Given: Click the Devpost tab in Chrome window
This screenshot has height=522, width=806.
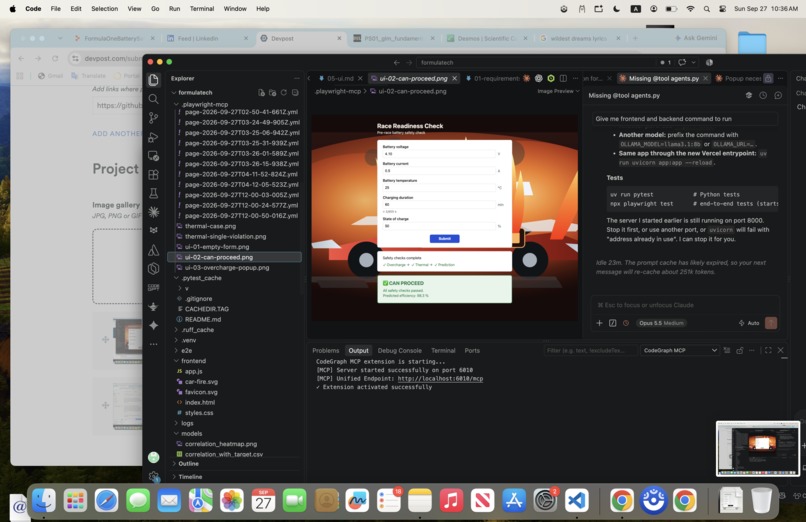Looking at the screenshot, I should tap(301, 39).
